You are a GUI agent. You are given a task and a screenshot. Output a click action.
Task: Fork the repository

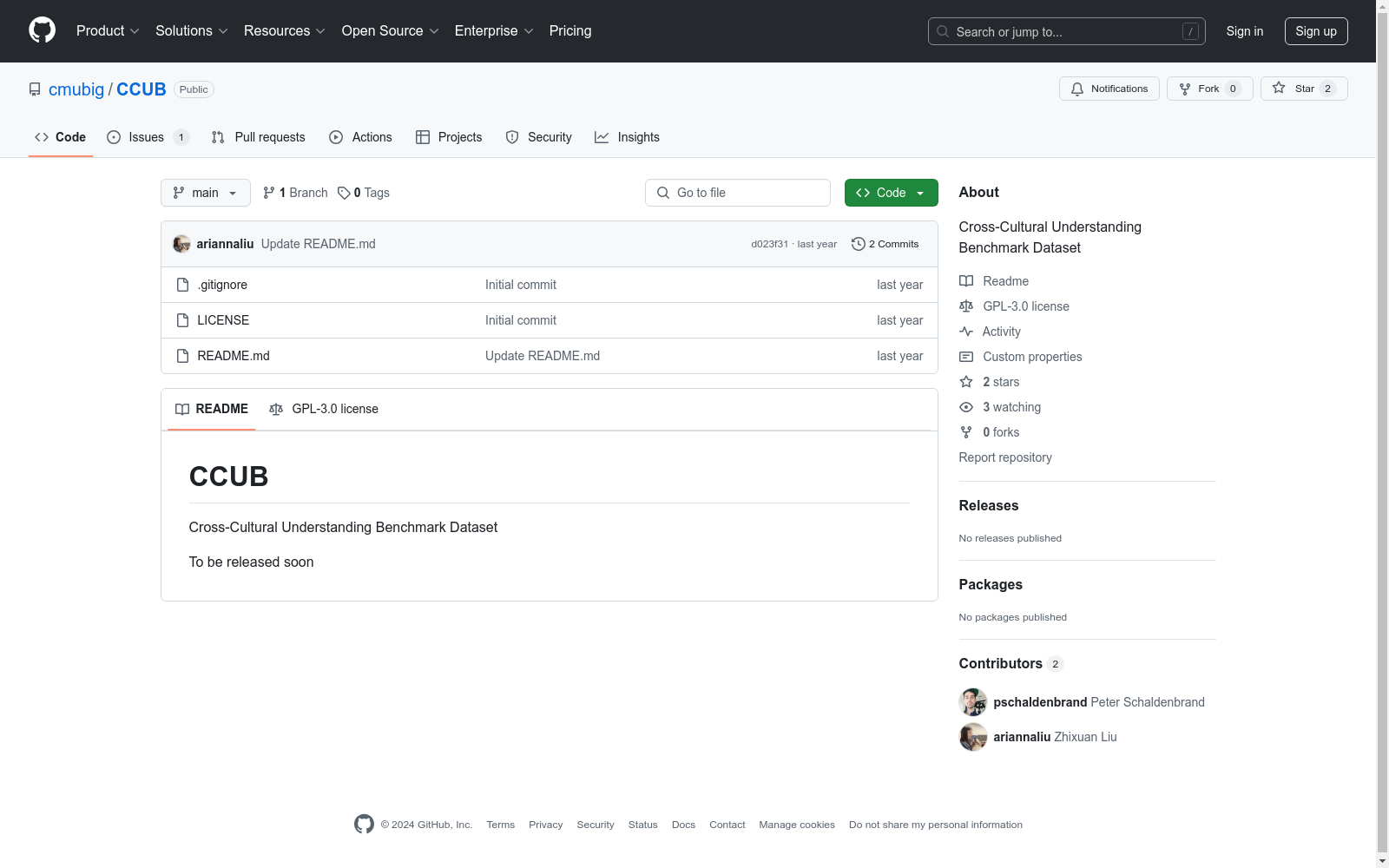(1210, 89)
